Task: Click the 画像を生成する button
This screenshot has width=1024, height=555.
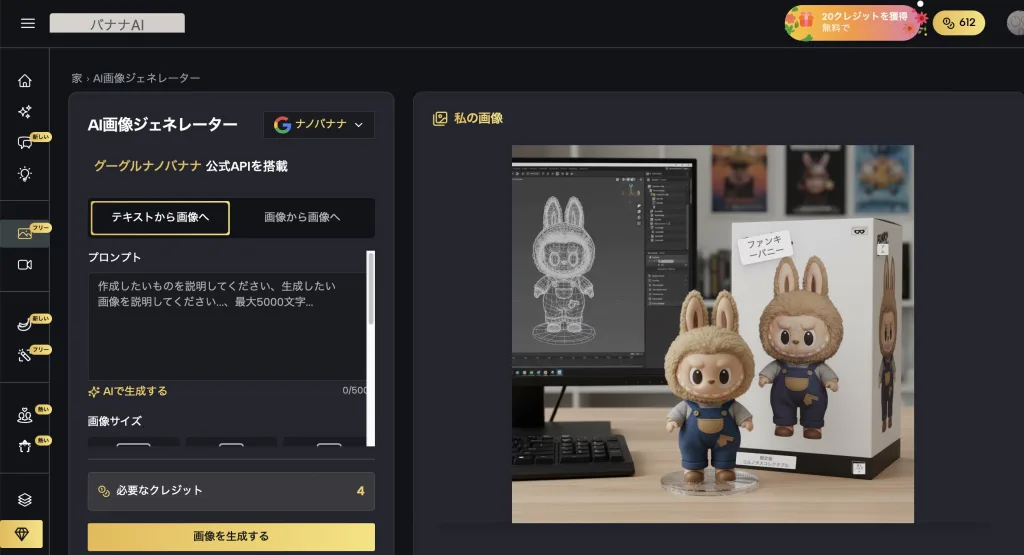Action: coord(231,536)
